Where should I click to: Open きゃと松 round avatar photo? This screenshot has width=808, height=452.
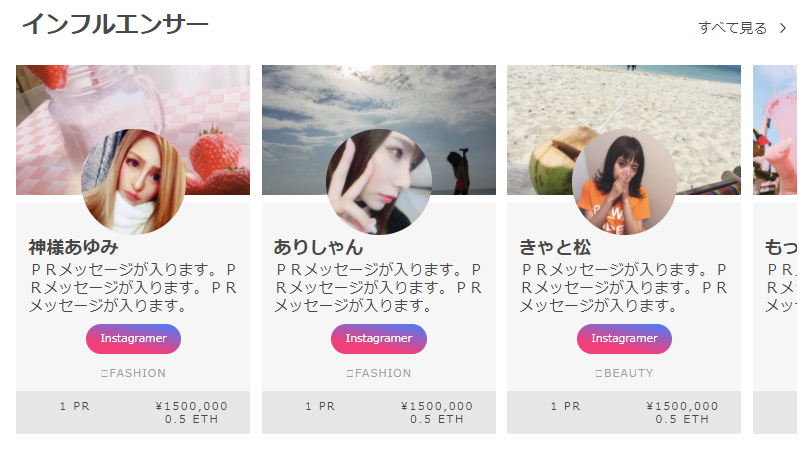[x=624, y=182]
